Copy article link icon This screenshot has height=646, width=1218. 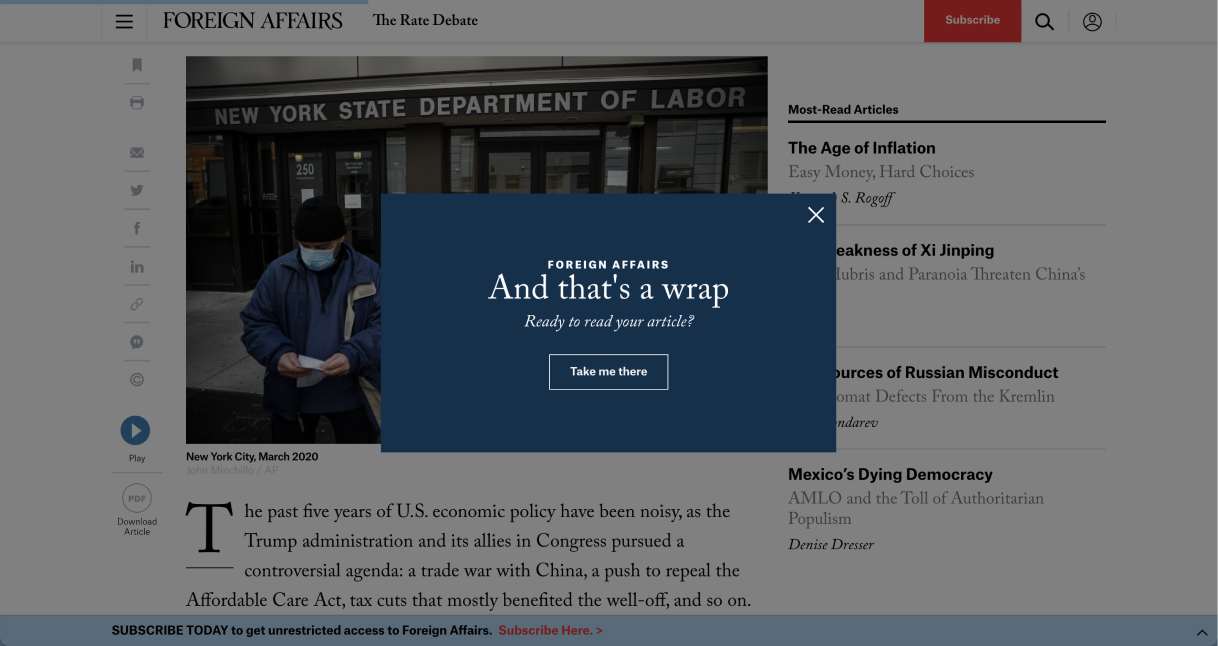click(137, 304)
